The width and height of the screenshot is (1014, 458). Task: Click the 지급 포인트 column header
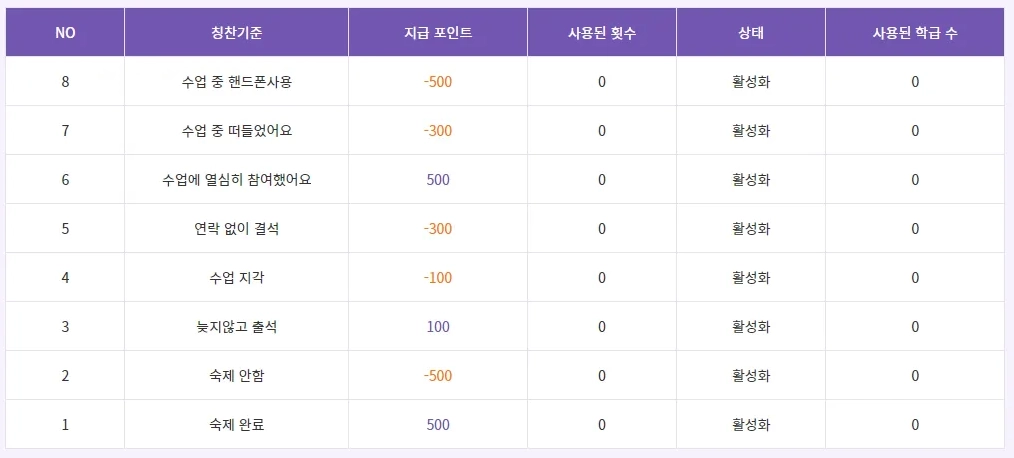point(438,32)
